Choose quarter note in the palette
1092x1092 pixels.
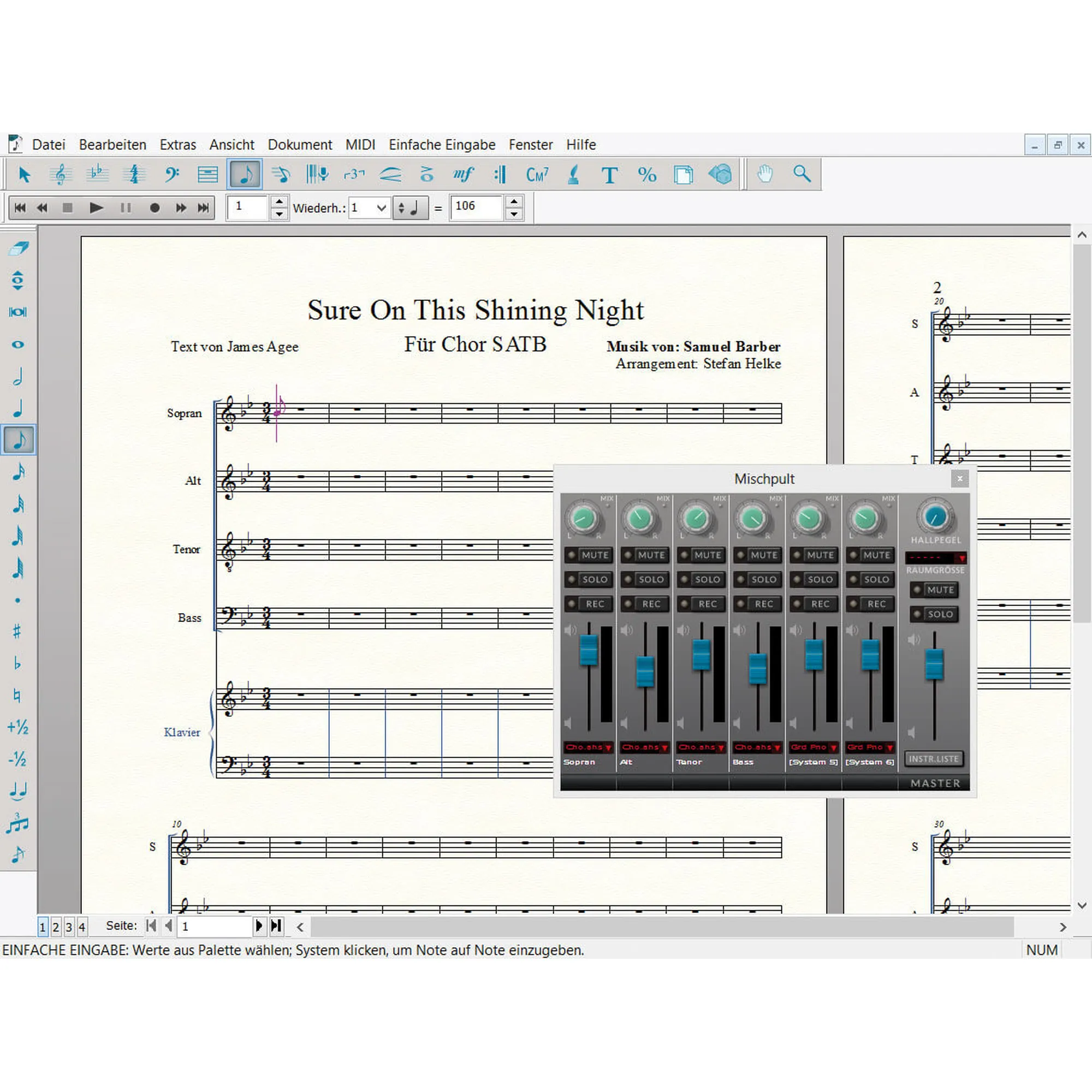(x=18, y=408)
